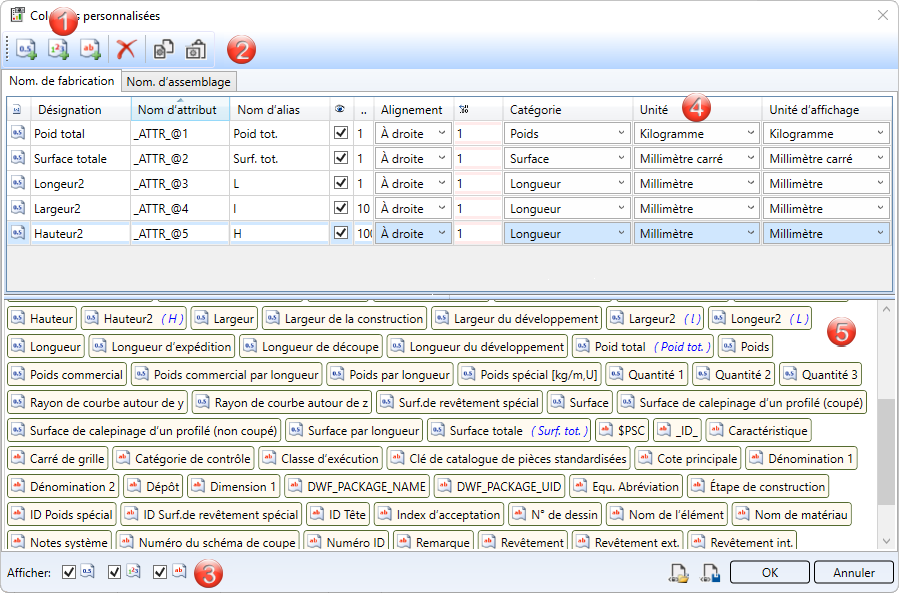Toggle Afficher checkbox for integer attributes
Viewport: 900px width, 593px height.
[114, 572]
